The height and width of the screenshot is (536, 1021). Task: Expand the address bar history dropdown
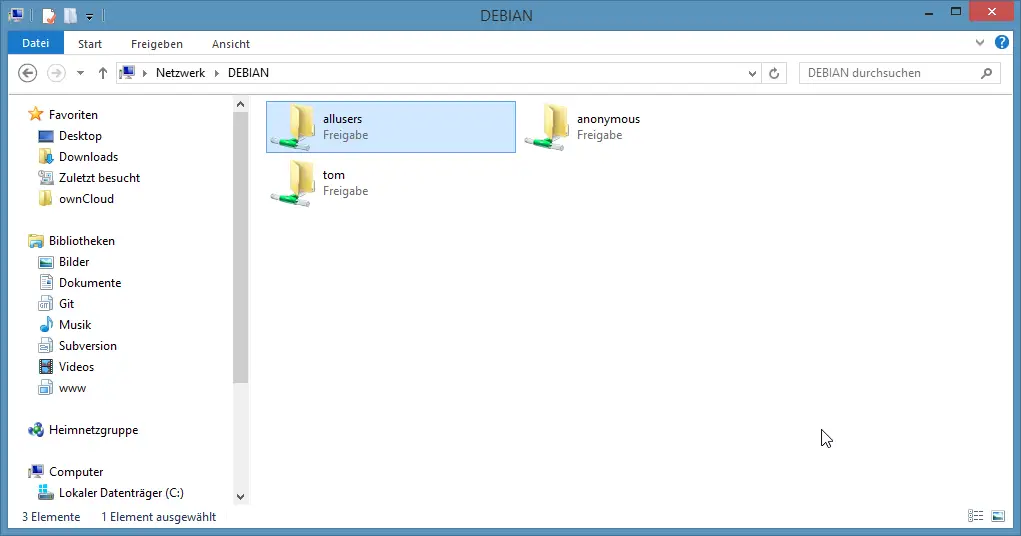752,73
